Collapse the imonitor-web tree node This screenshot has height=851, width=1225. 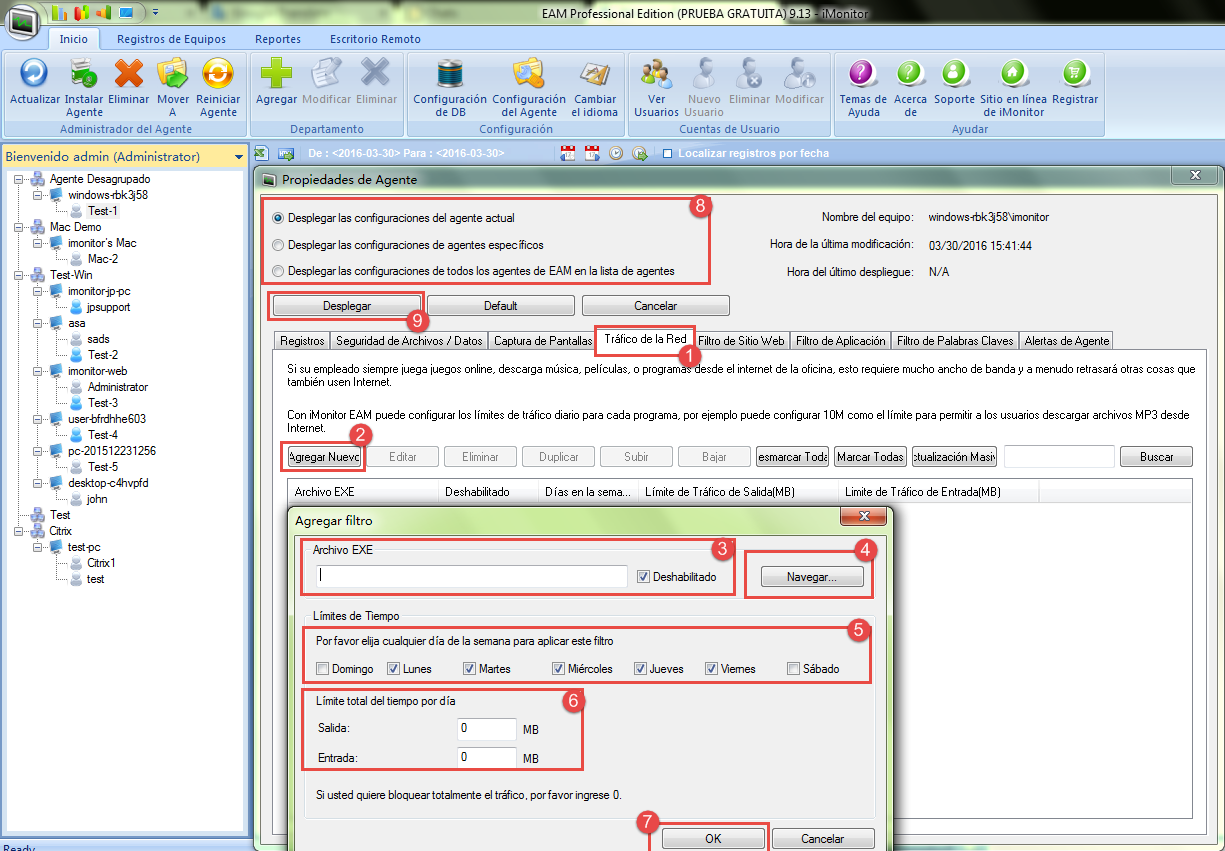coord(37,371)
